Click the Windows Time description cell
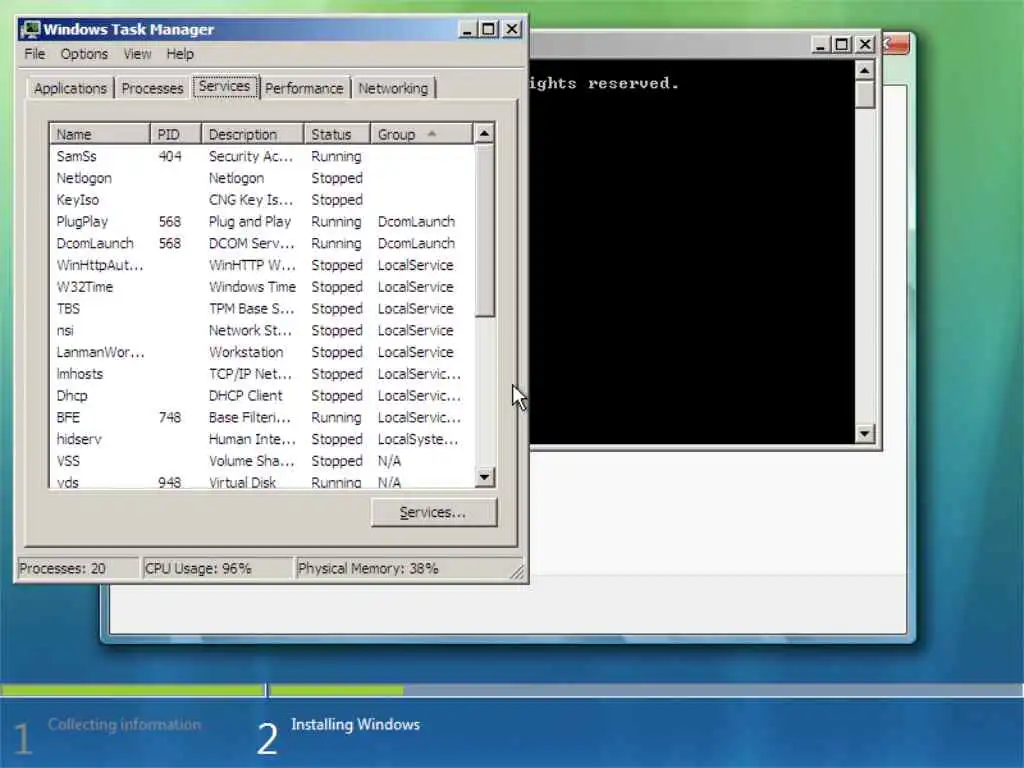The image size is (1024, 768). 252,287
